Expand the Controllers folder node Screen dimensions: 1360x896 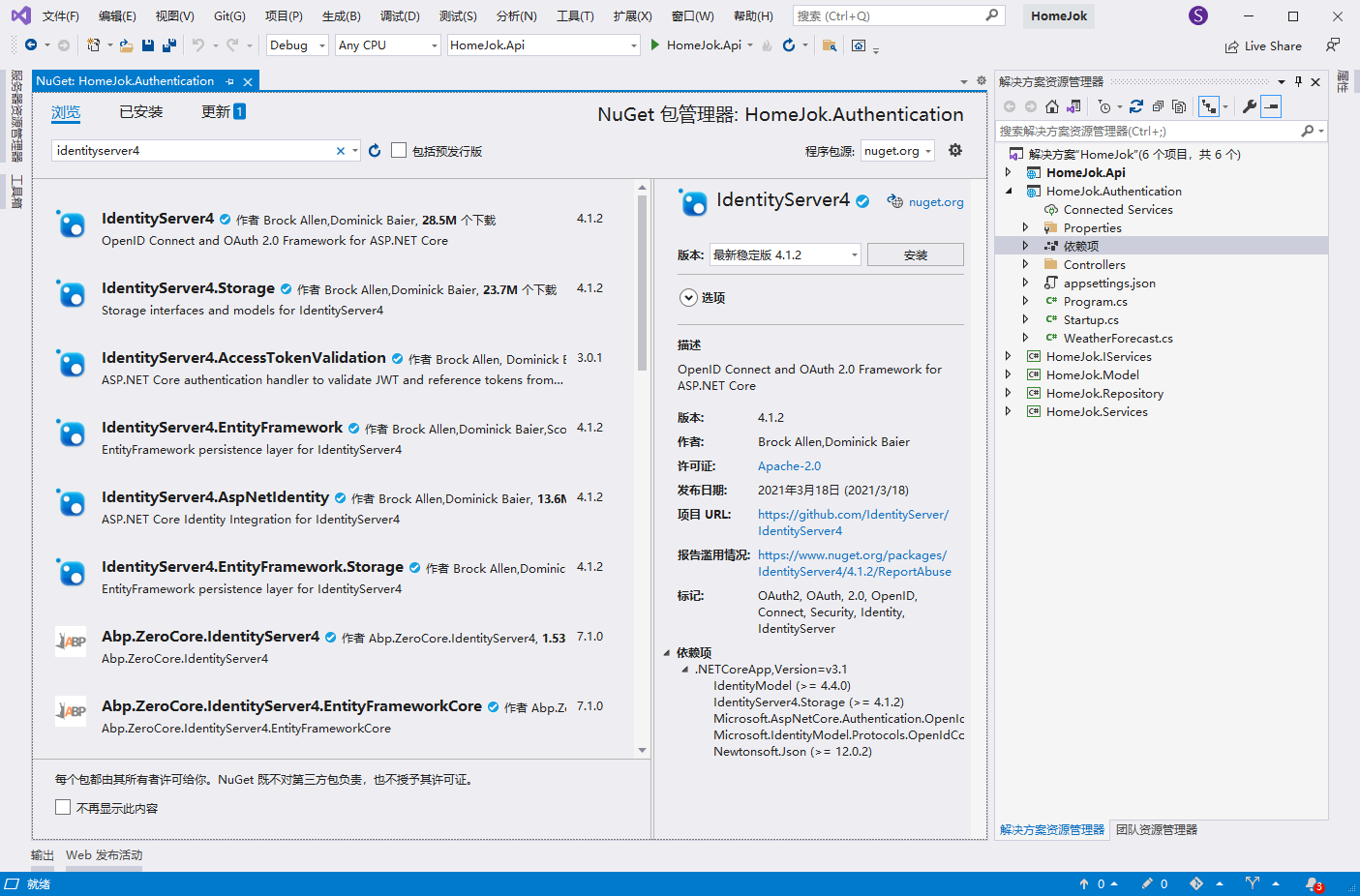tap(1025, 264)
